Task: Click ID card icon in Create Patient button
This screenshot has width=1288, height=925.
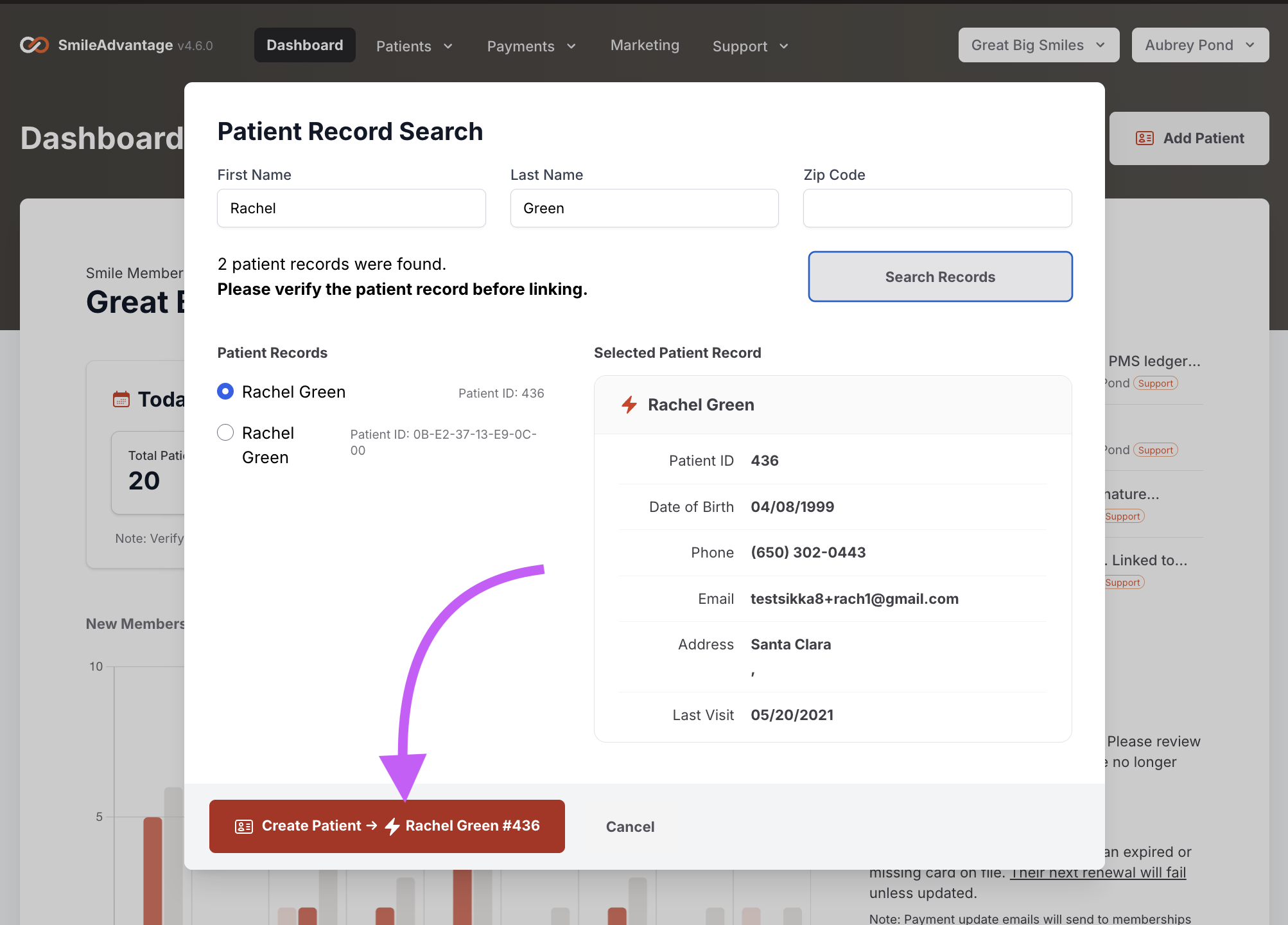Action: tap(244, 827)
